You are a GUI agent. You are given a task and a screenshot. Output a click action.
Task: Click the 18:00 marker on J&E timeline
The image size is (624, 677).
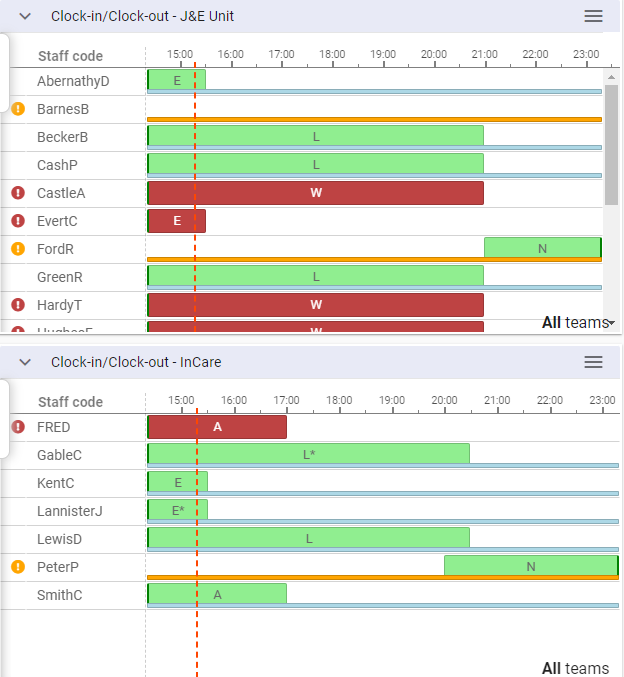point(332,54)
